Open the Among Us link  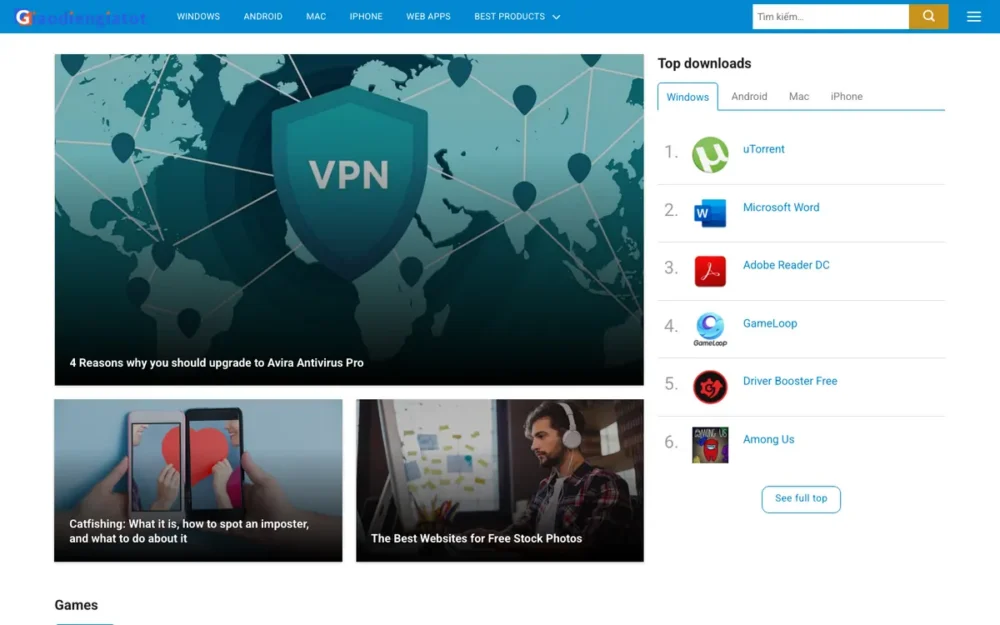coord(768,439)
